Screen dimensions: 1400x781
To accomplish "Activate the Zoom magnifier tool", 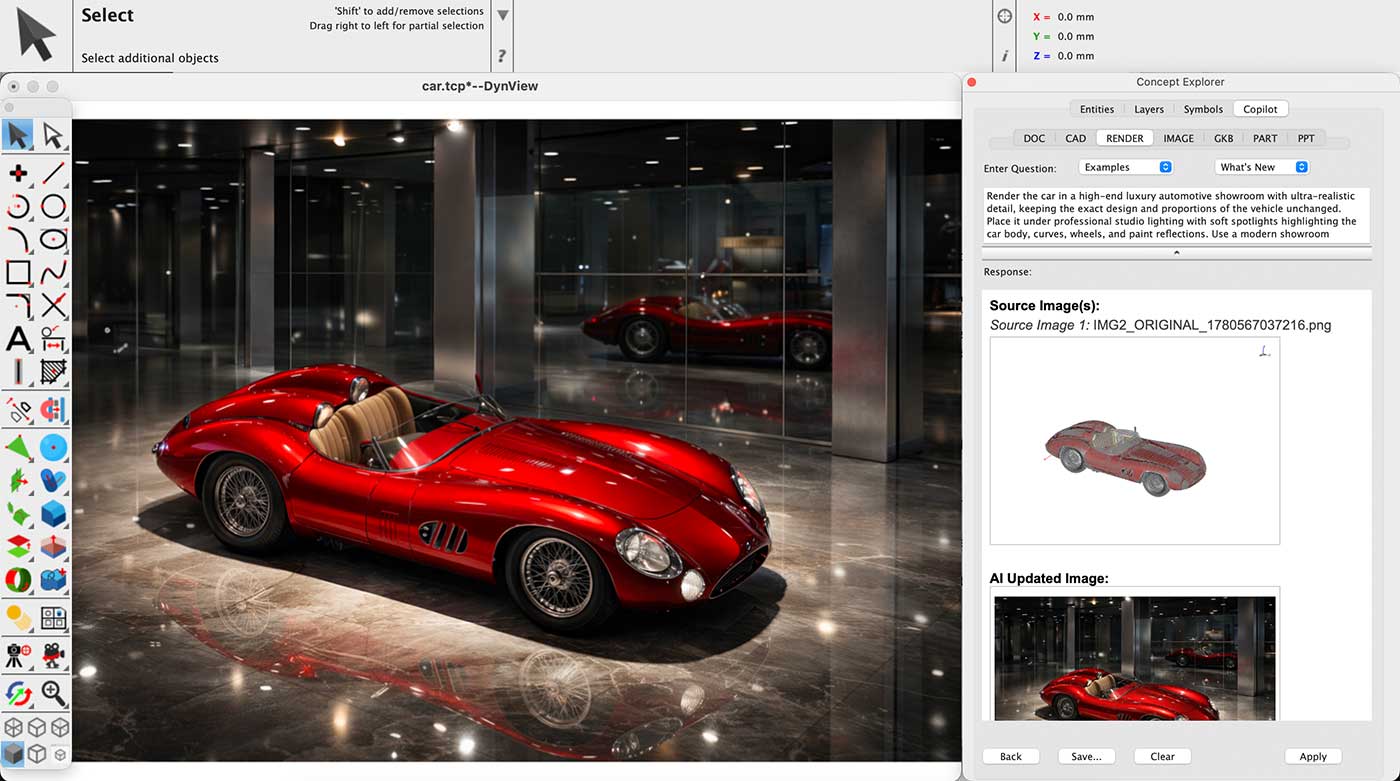I will pyautogui.click(x=53, y=692).
